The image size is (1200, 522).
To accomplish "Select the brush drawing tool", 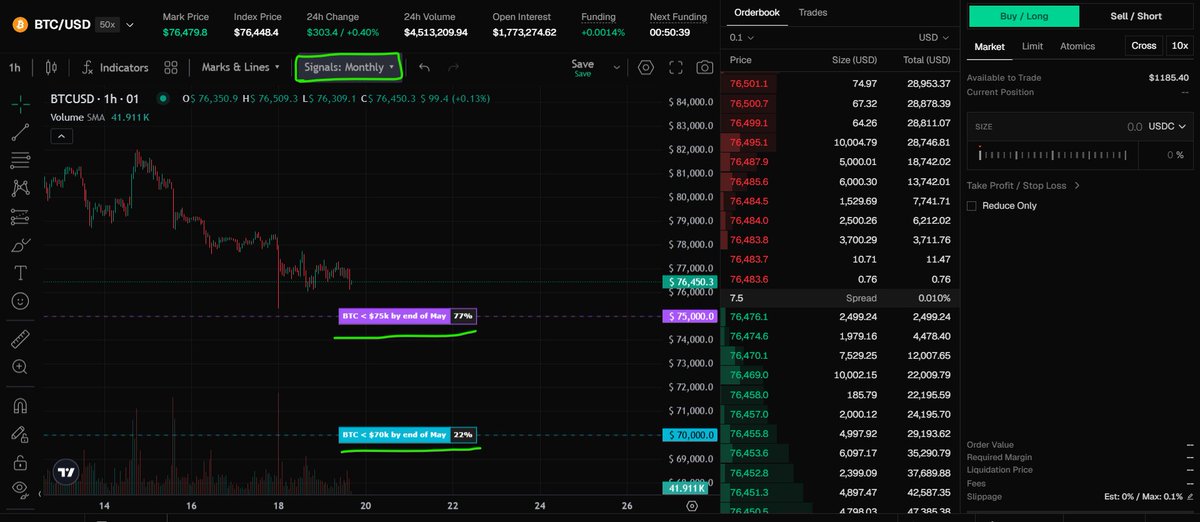I will coord(20,244).
